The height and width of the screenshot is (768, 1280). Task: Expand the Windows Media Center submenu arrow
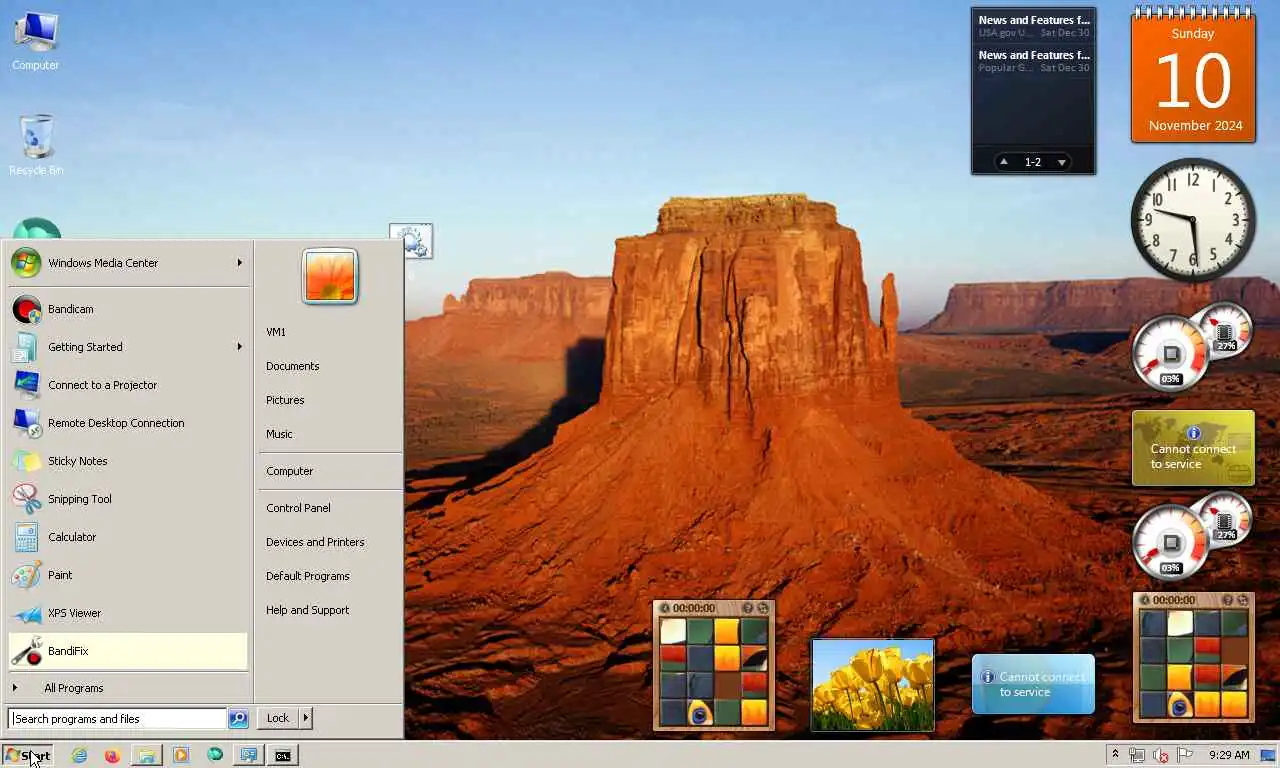(239, 263)
